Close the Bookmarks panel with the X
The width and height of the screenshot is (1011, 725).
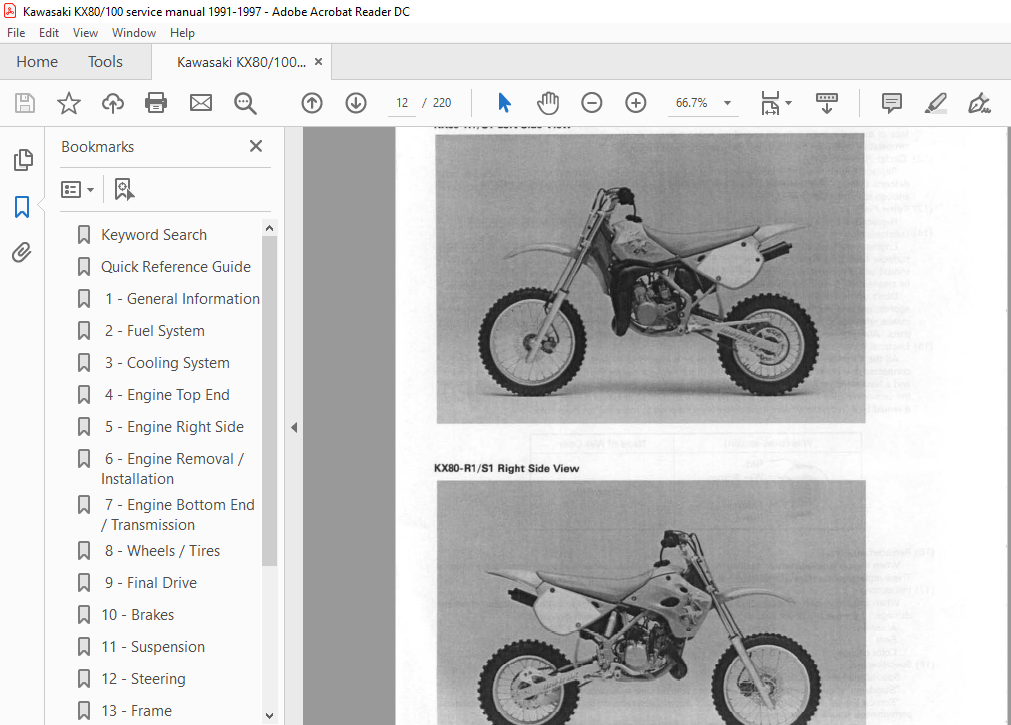(256, 146)
